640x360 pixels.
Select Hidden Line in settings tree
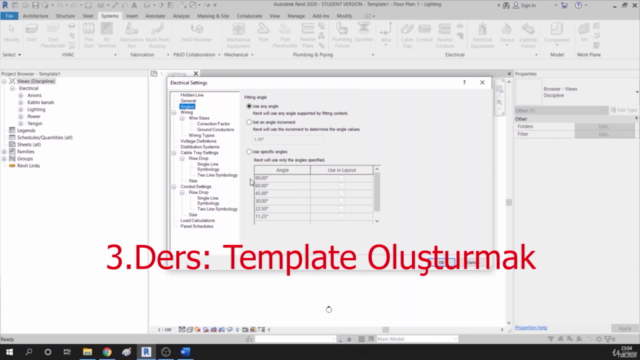click(192, 95)
